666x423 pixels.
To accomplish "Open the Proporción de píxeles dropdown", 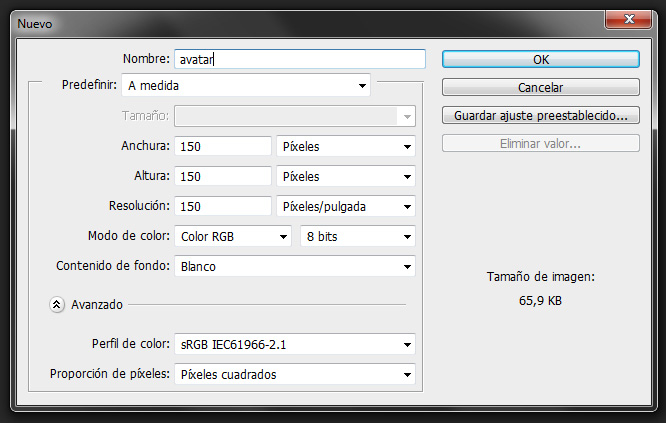I will (294, 375).
